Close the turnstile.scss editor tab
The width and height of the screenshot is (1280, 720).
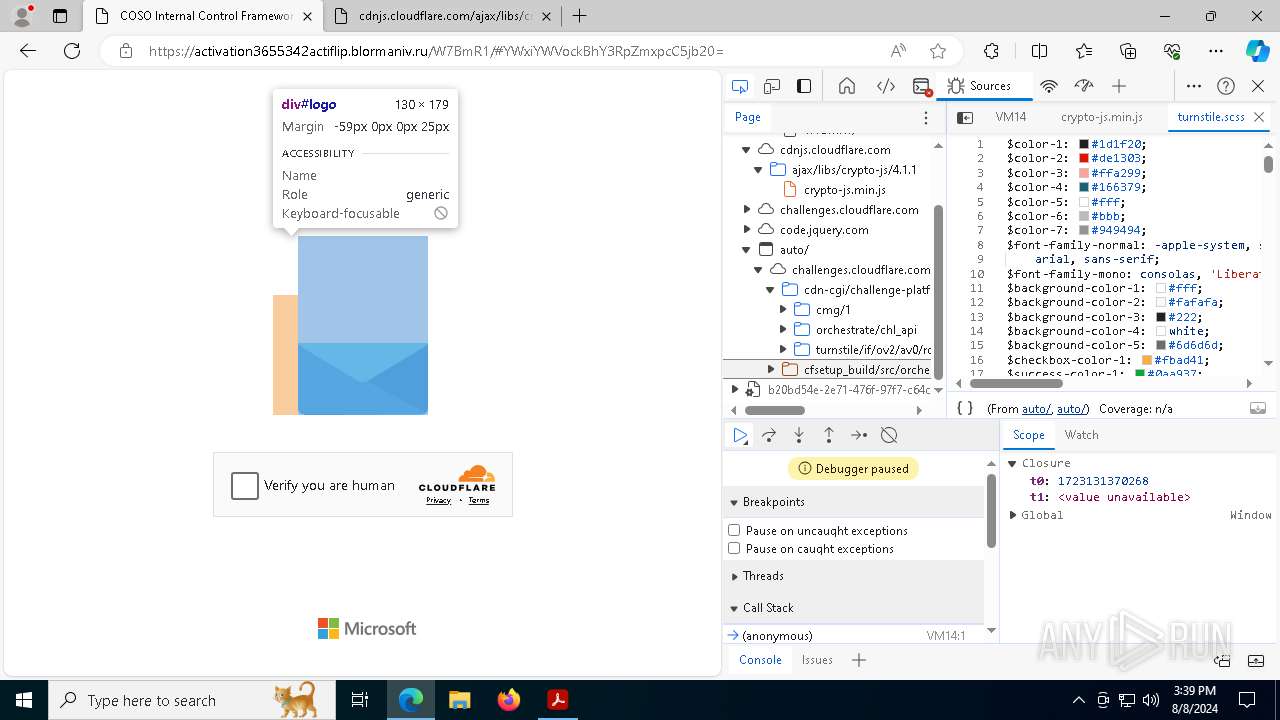point(1259,117)
